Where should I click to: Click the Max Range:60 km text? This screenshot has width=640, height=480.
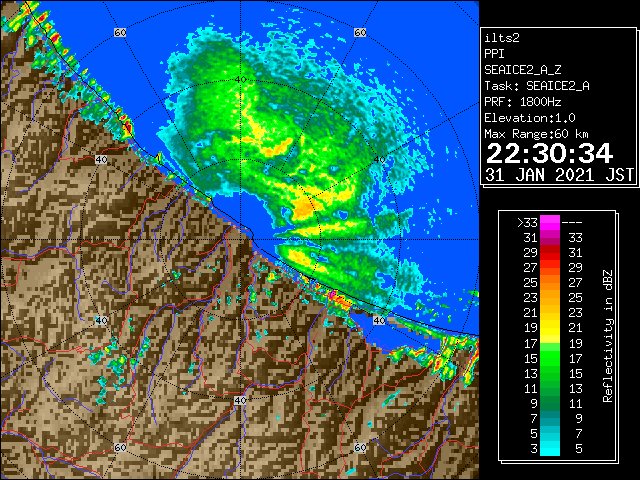(536, 134)
